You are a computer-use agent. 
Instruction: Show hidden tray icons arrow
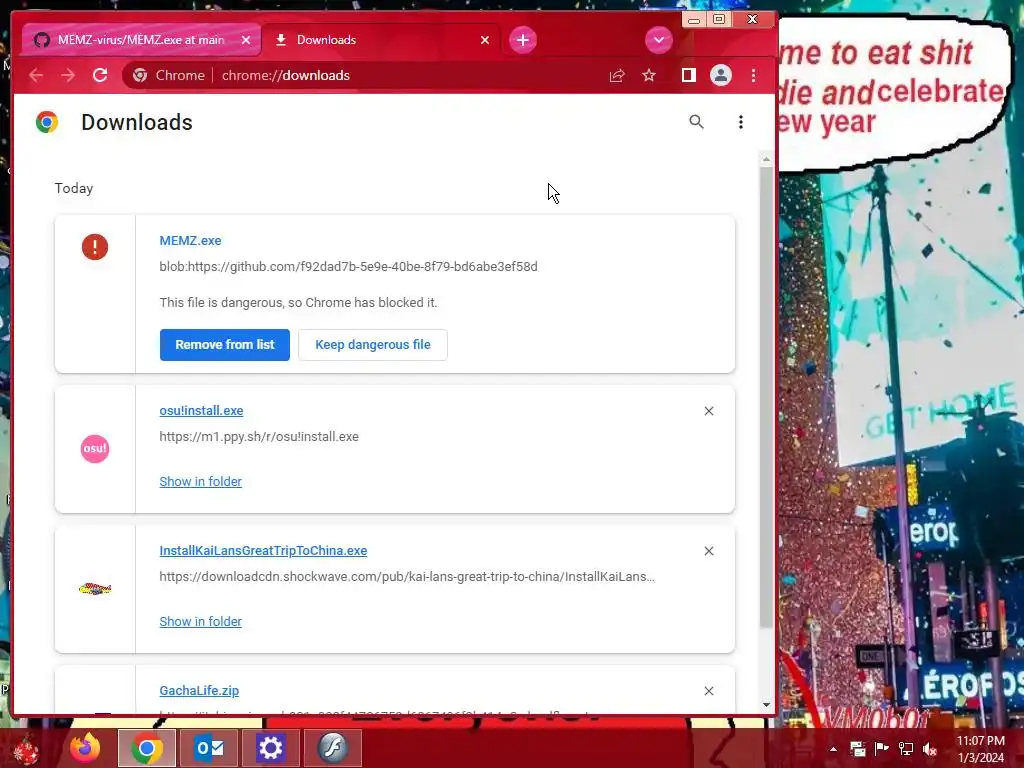[833, 749]
